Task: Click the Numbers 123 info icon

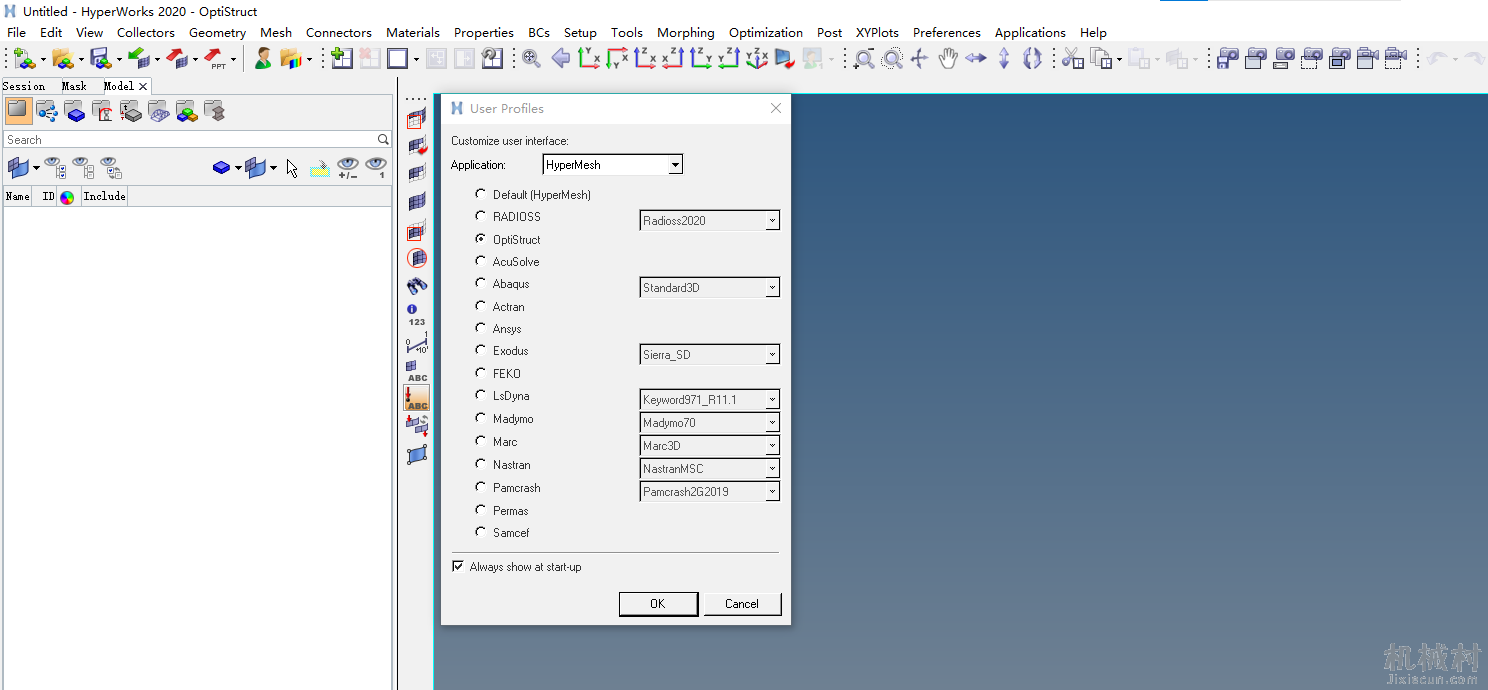Action: (417, 315)
